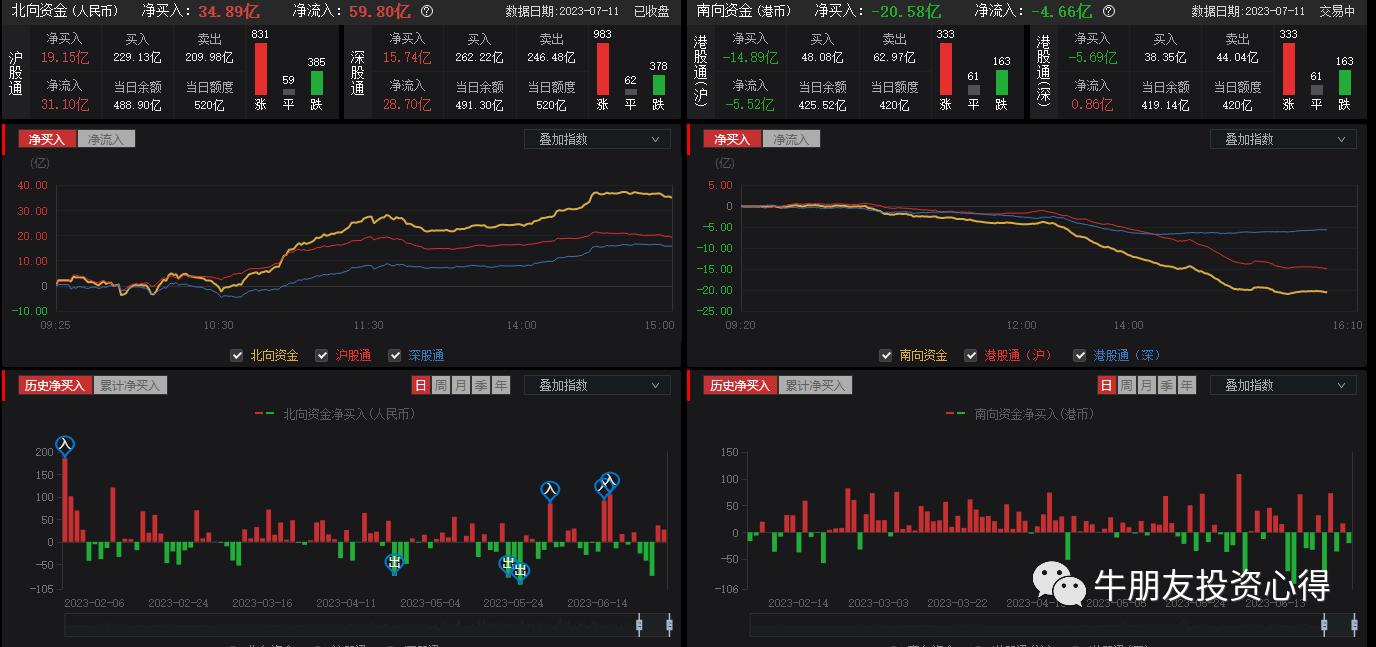Click the help icon beside southbound 净流入 value
The height and width of the screenshot is (647, 1376).
(x=1109, y=13)
